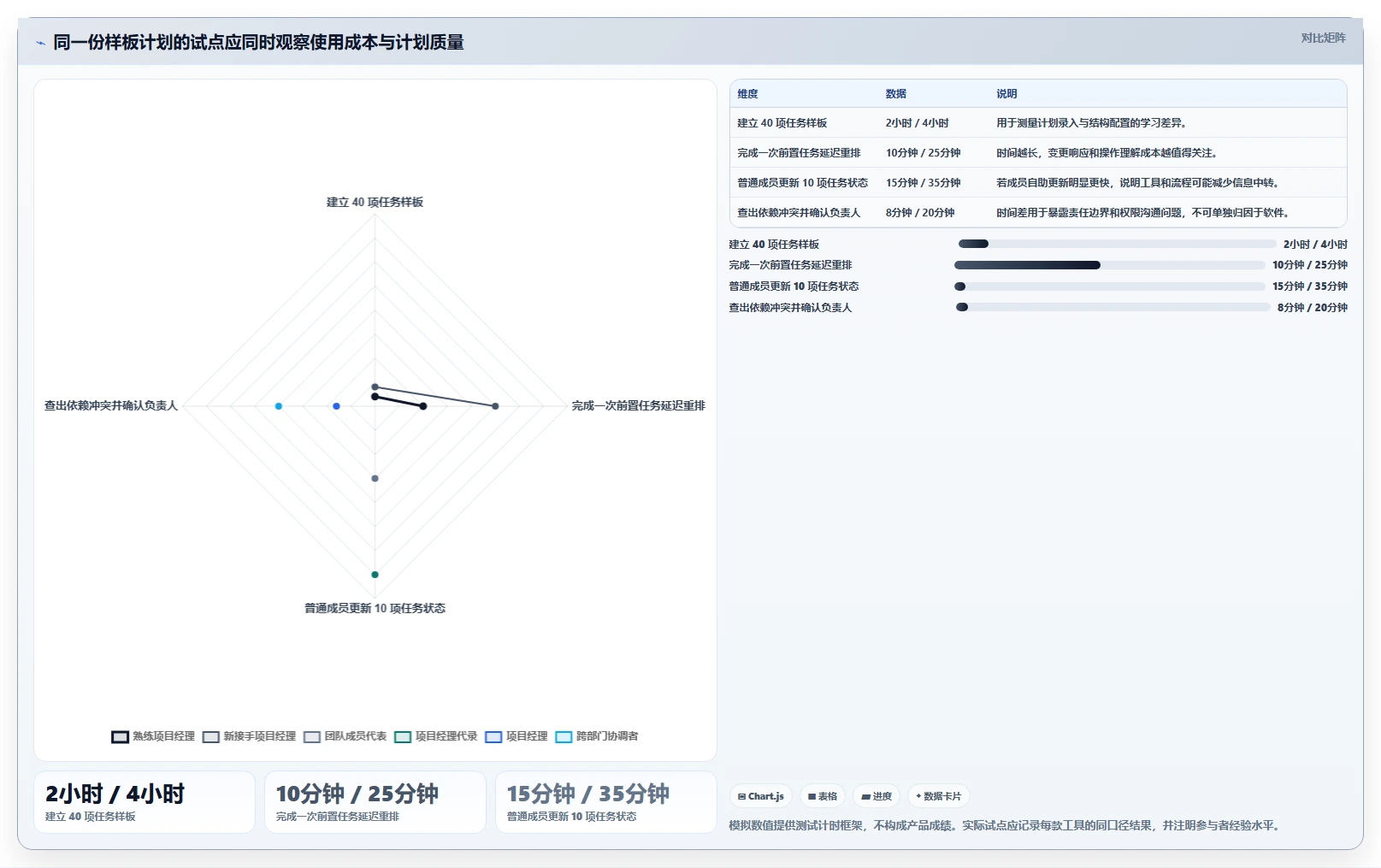Toggle the 新接手项目经理 legend item
Image resolution: width=1381 pixels, height=868 pixels.
point(249,736)
